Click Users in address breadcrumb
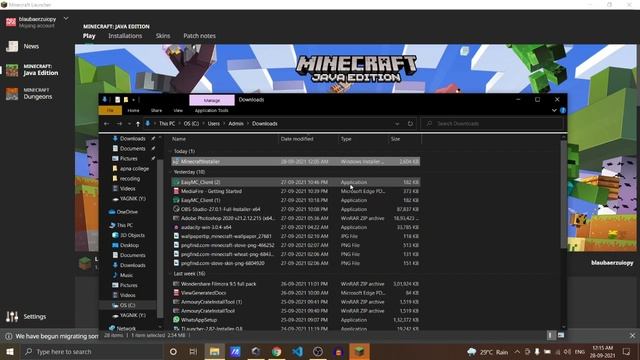 point(213,124)
